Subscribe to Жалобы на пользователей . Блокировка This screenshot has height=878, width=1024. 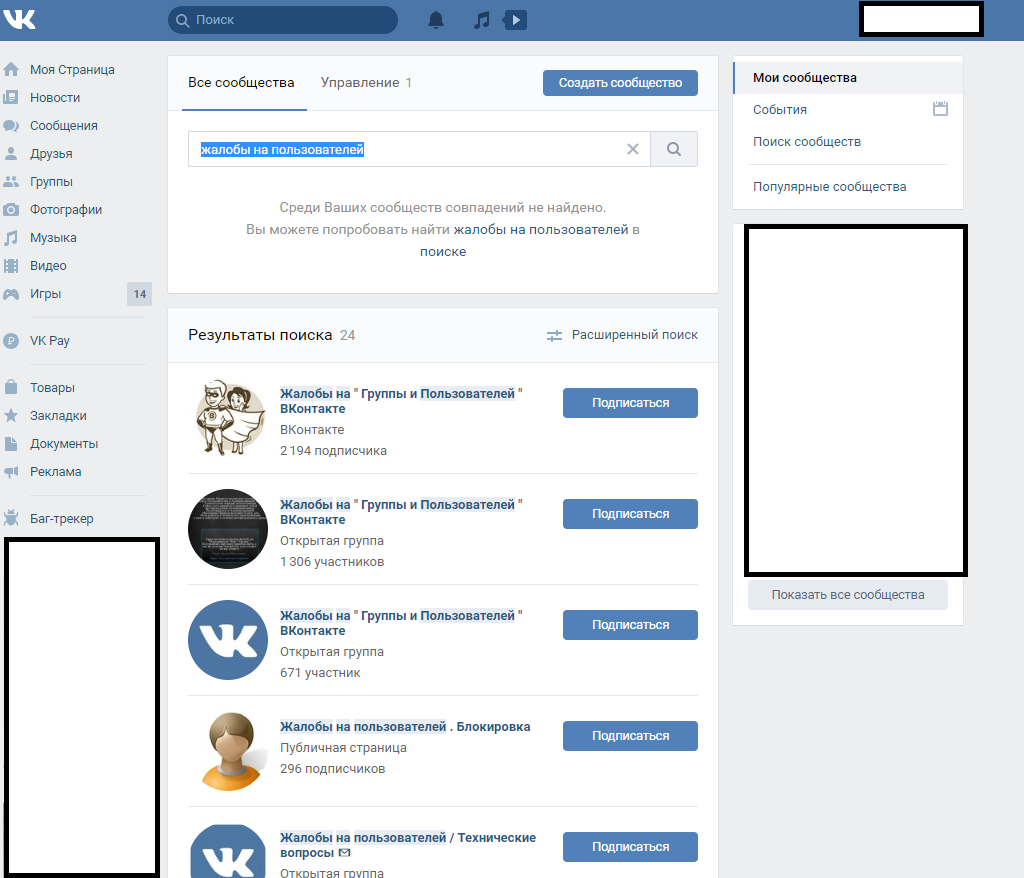(x=630, y=736)
